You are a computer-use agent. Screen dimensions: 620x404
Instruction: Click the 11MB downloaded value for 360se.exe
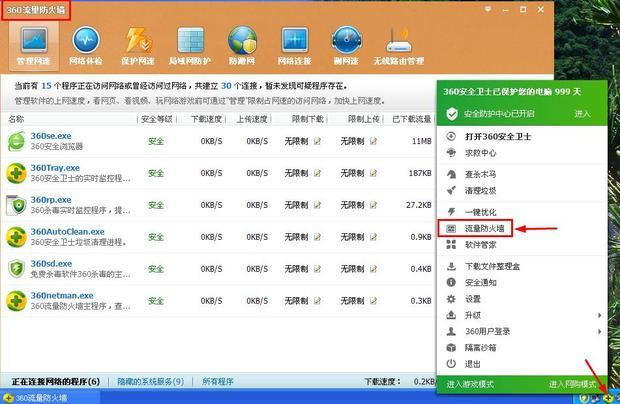point(422,141)
